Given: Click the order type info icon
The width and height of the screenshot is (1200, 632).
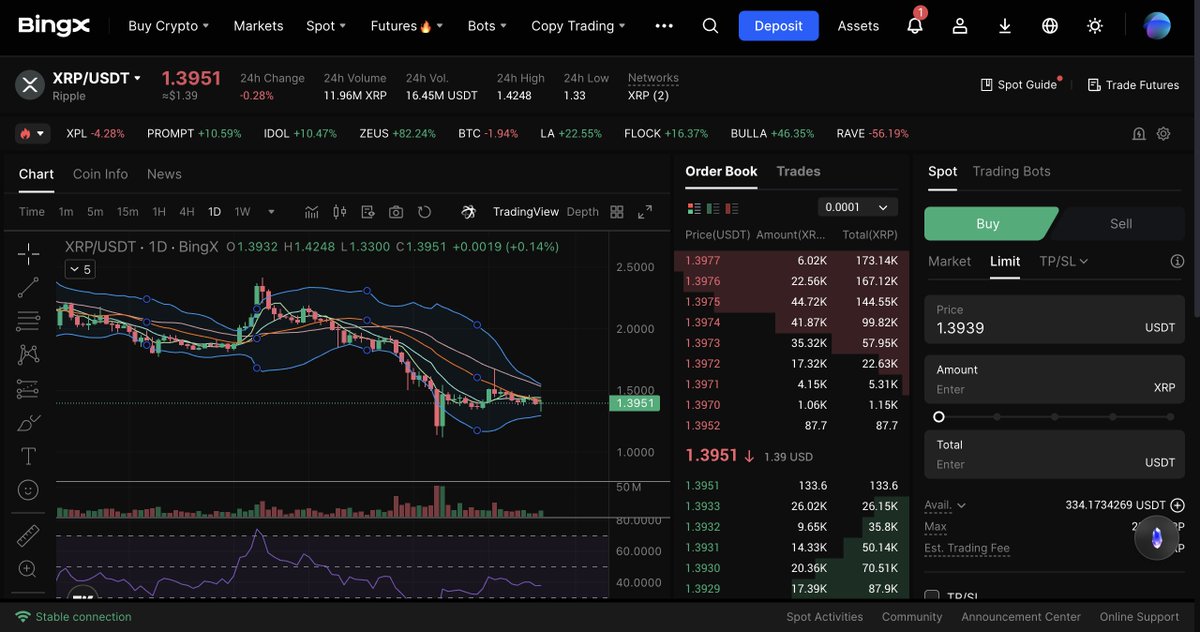Looking at the screenshot, I should [x=1177, y=261].
